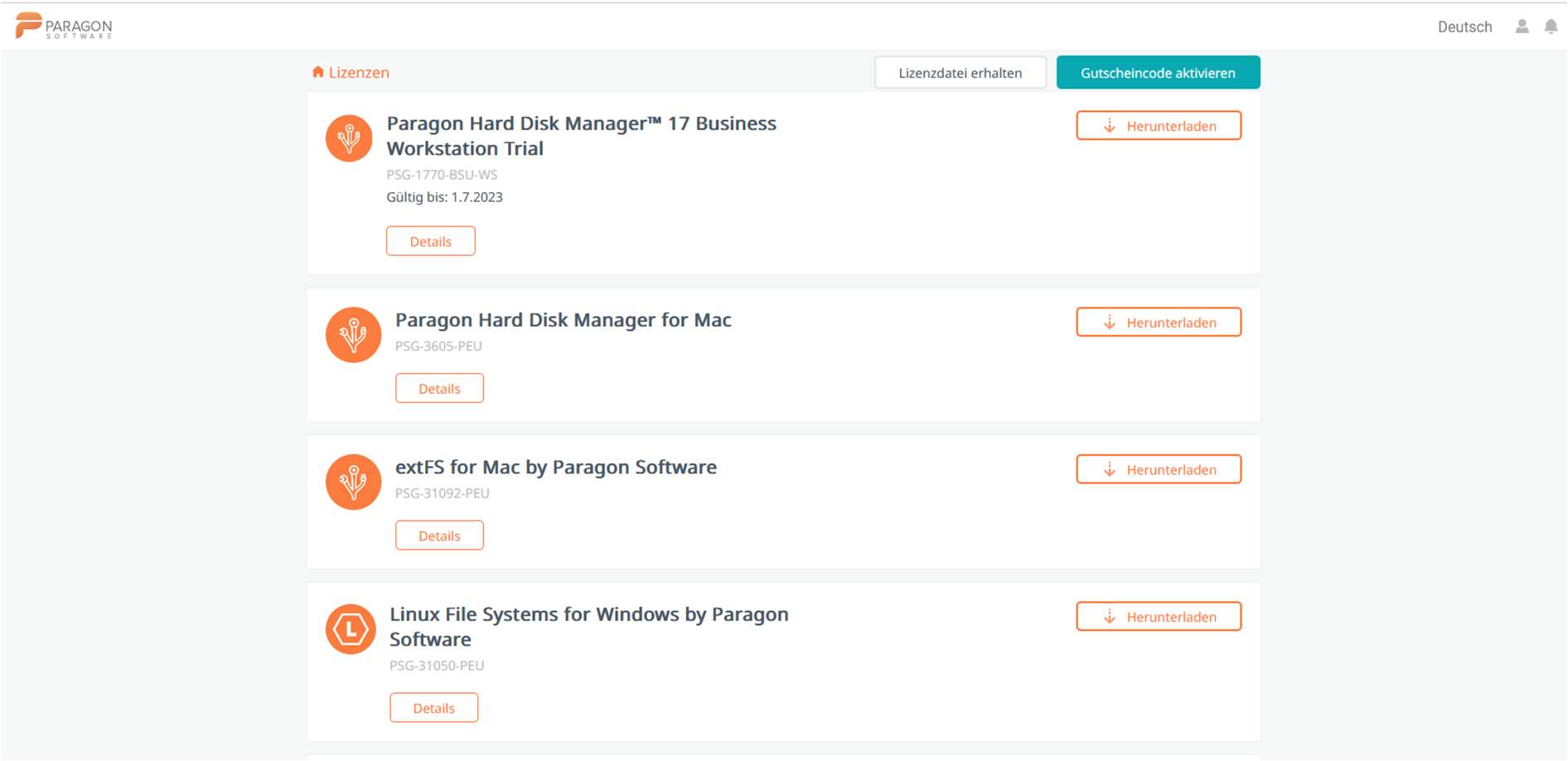Click the extFS for Mac product icon

353,482
